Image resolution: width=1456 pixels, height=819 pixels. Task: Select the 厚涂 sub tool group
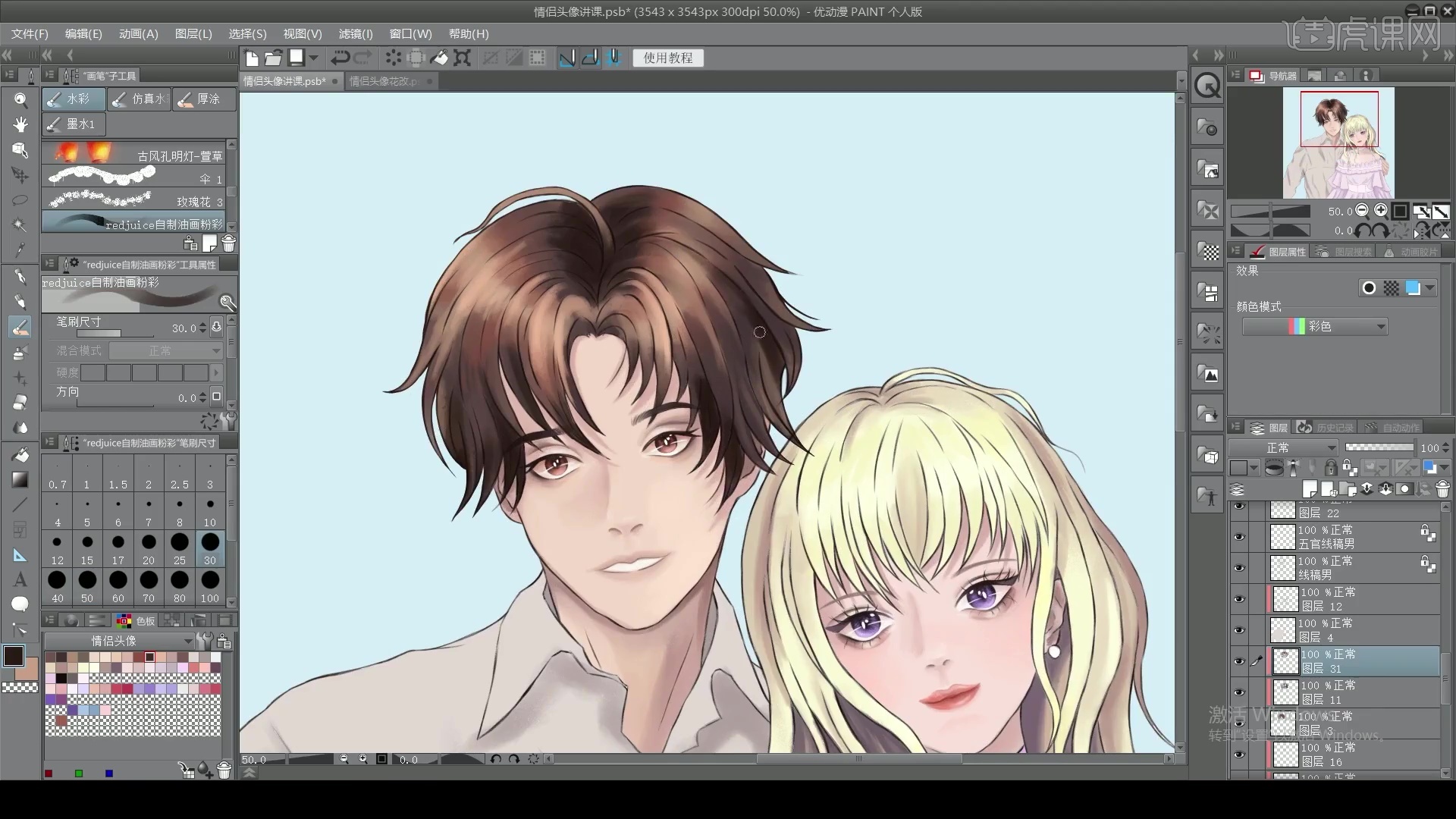(x=204, y=99)
